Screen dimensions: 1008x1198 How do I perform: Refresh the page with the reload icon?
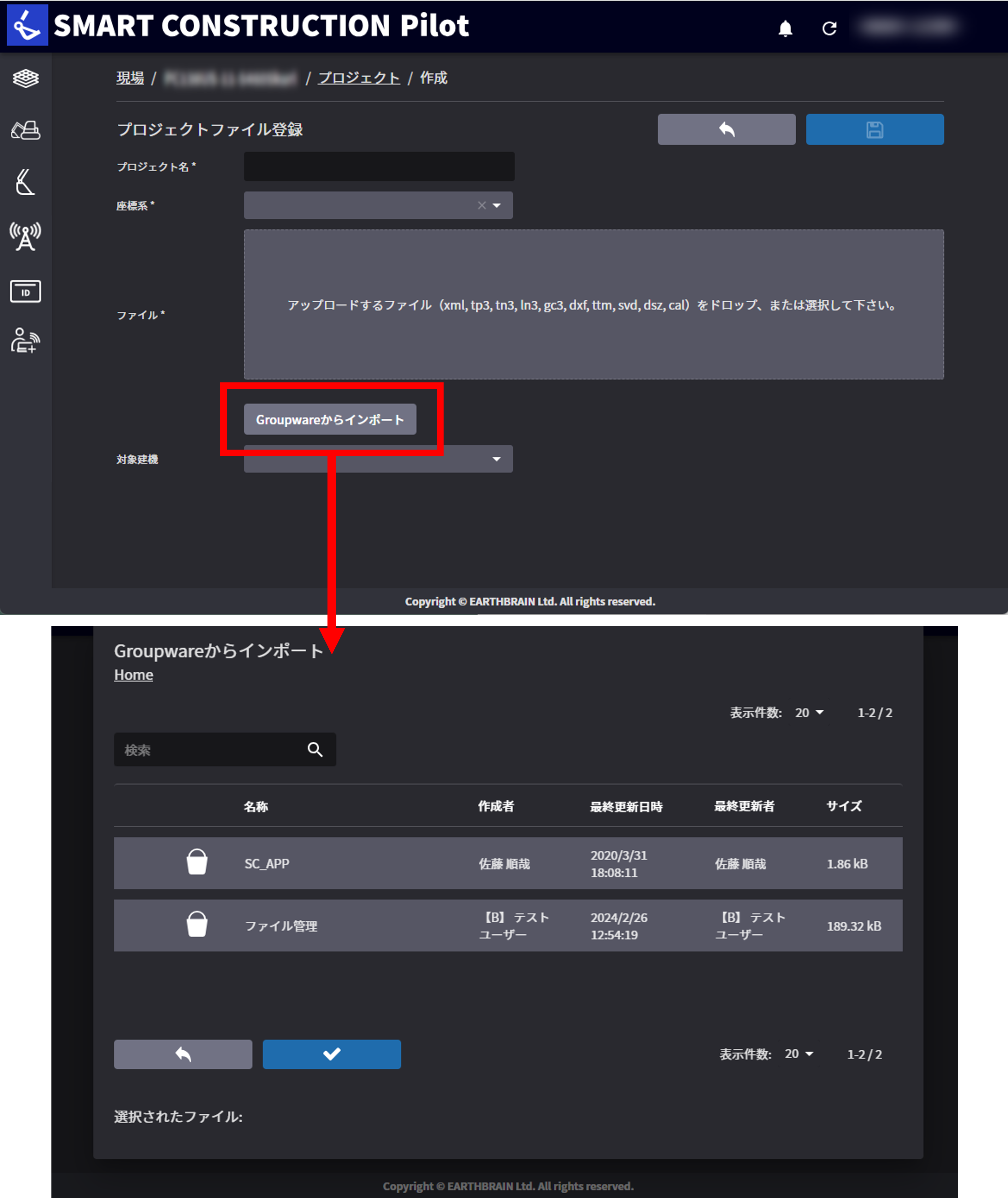click(x=830, y=27)
